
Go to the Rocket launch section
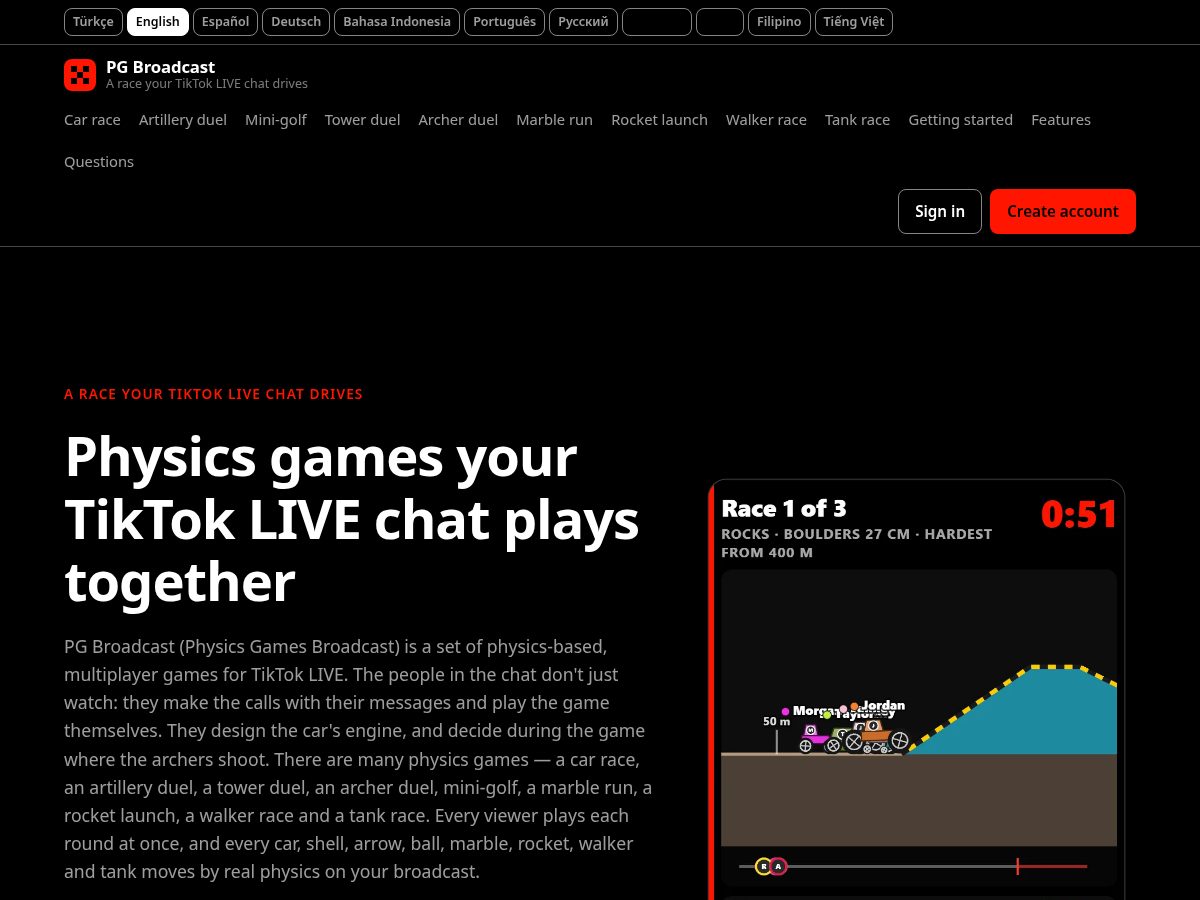pos(659,120)
